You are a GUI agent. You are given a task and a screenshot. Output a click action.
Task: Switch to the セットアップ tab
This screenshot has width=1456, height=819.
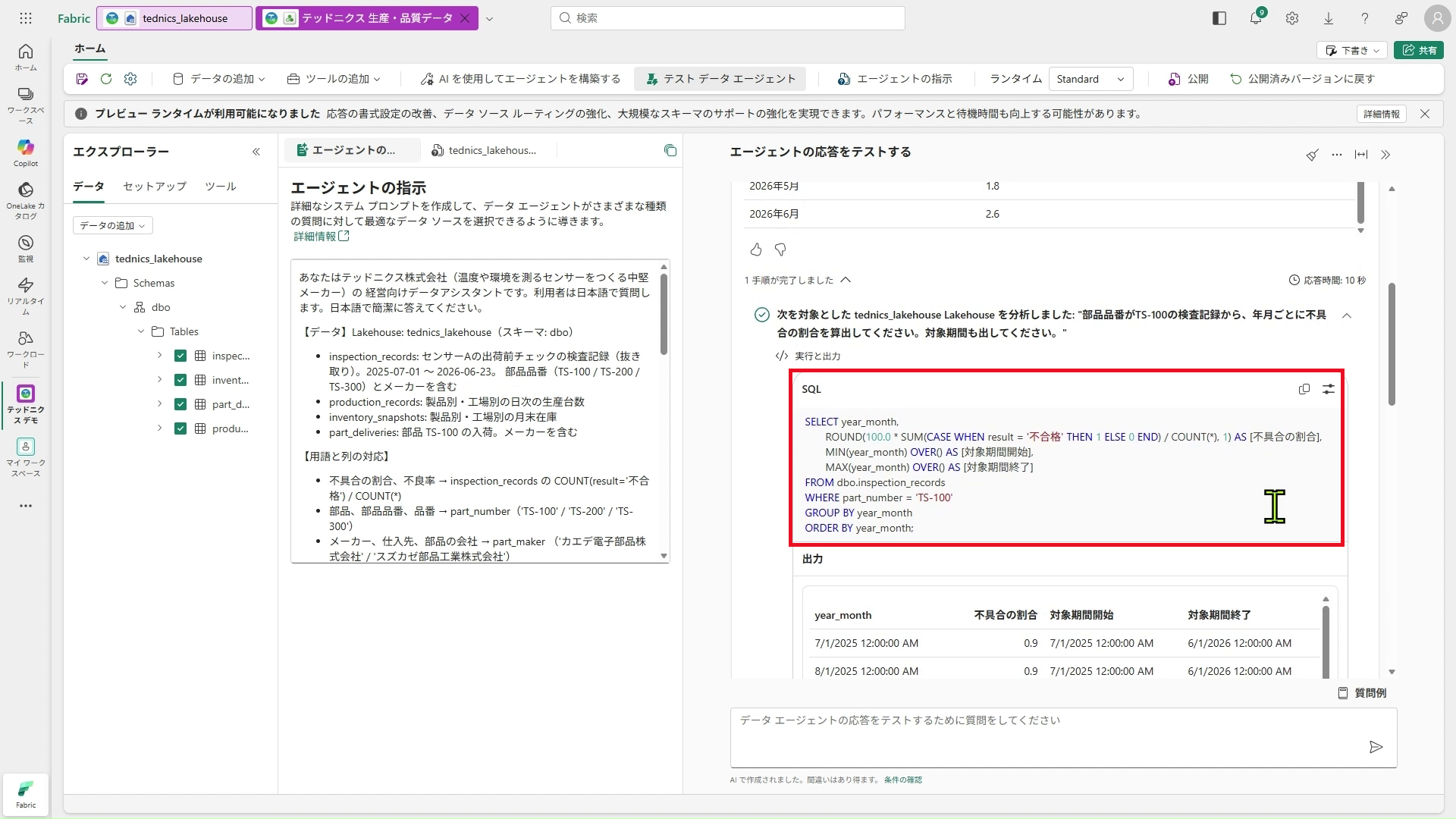coord(155,187)
